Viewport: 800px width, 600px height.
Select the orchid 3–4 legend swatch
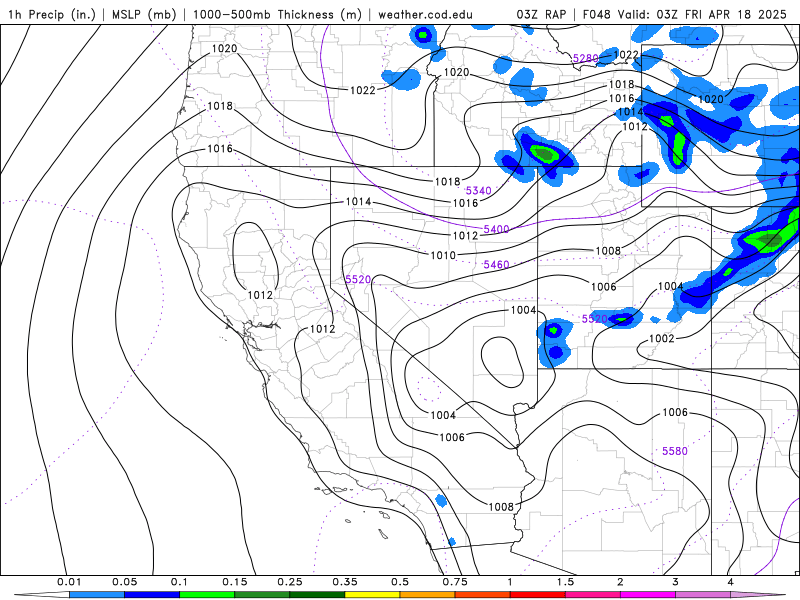(703, 595)
